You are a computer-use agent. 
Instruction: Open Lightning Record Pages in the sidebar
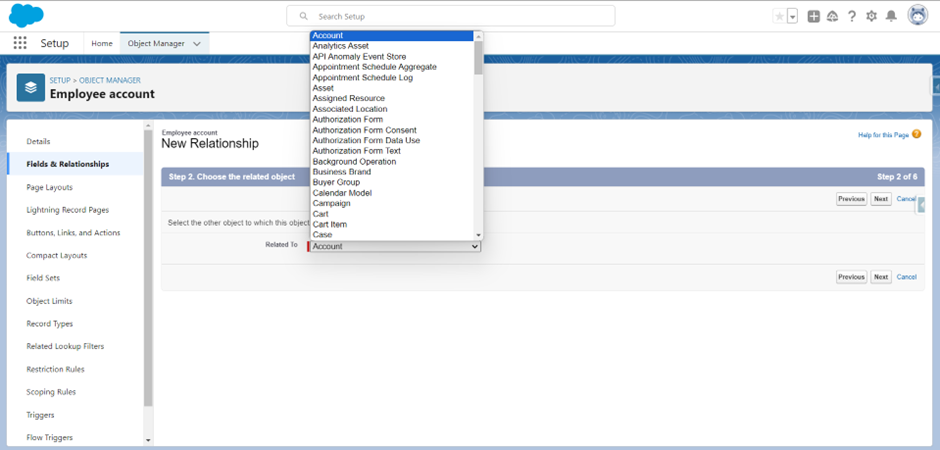click(68, 210)
